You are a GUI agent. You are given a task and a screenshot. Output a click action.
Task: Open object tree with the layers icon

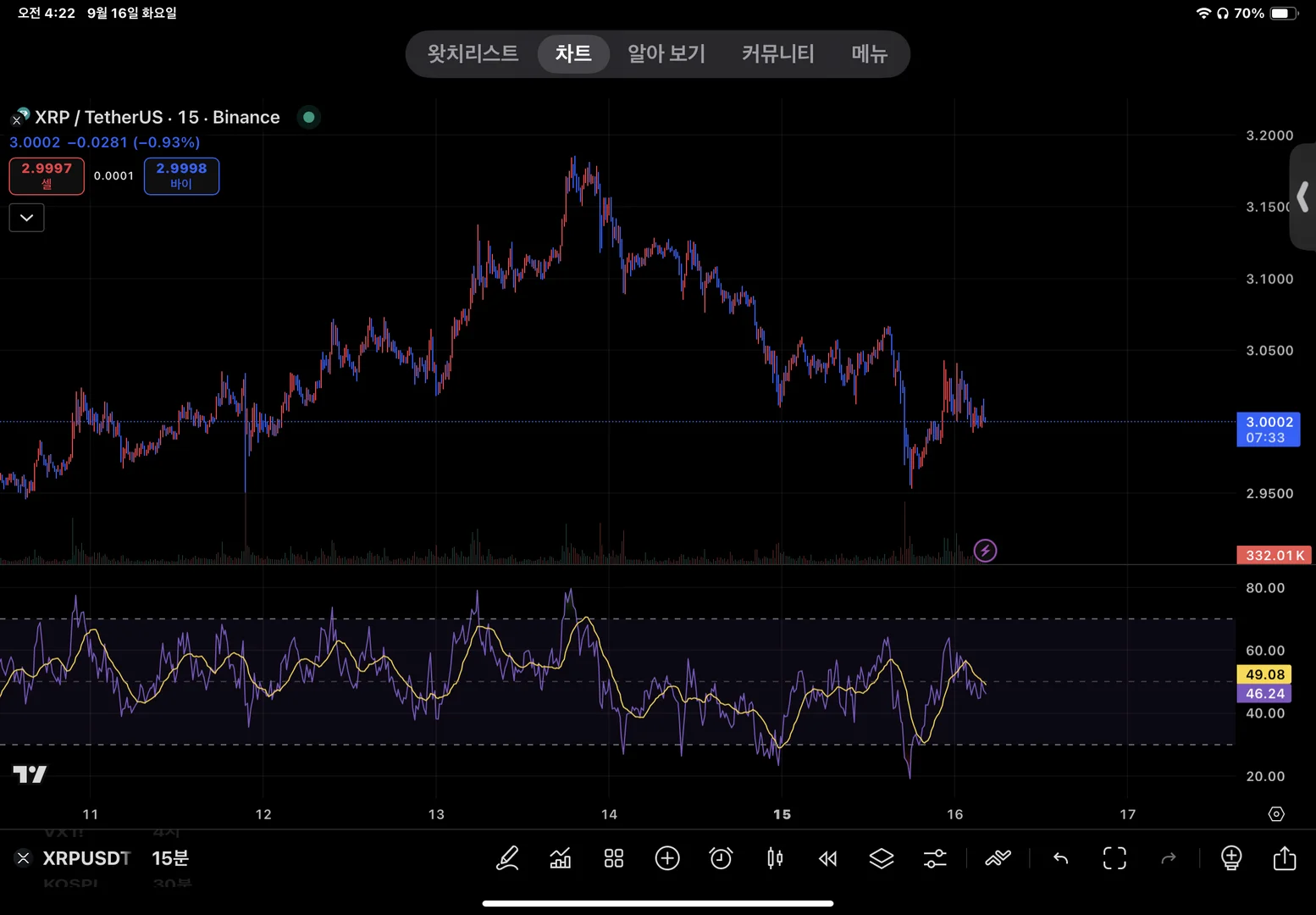pyautogui.click(x=882, y=858)
